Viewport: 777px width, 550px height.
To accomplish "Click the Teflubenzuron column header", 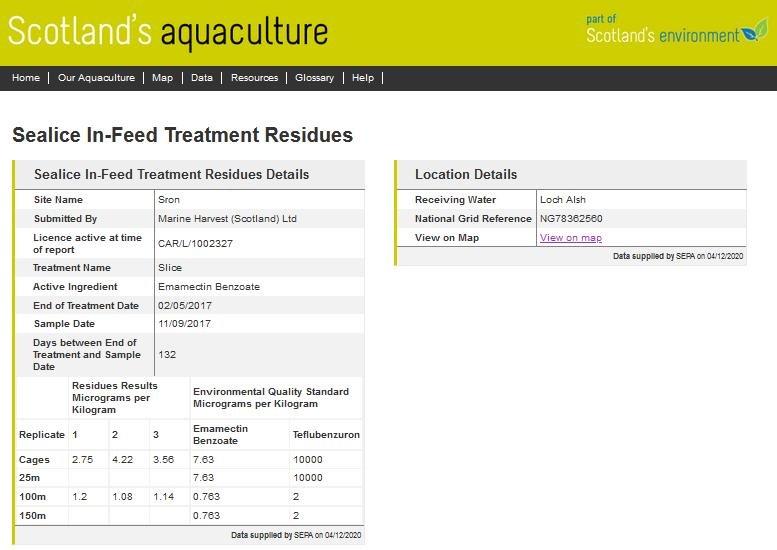I will (x=325, y=435).
